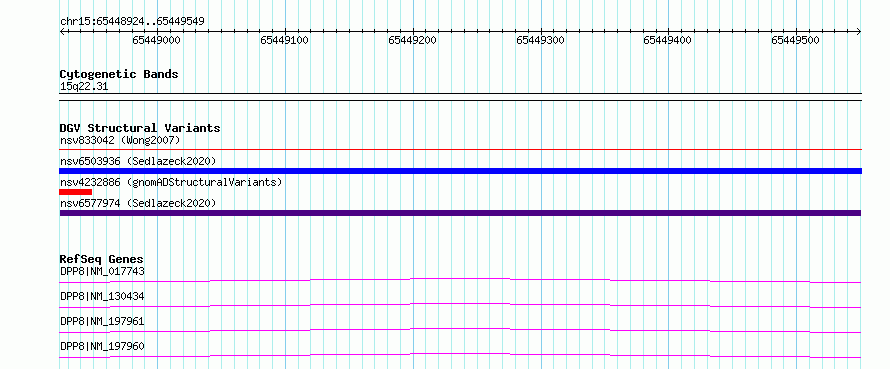The image size is (890, 369).
Task: Open the DPP8|NM_130434 transcript label
Action: (x=102, y=296)
